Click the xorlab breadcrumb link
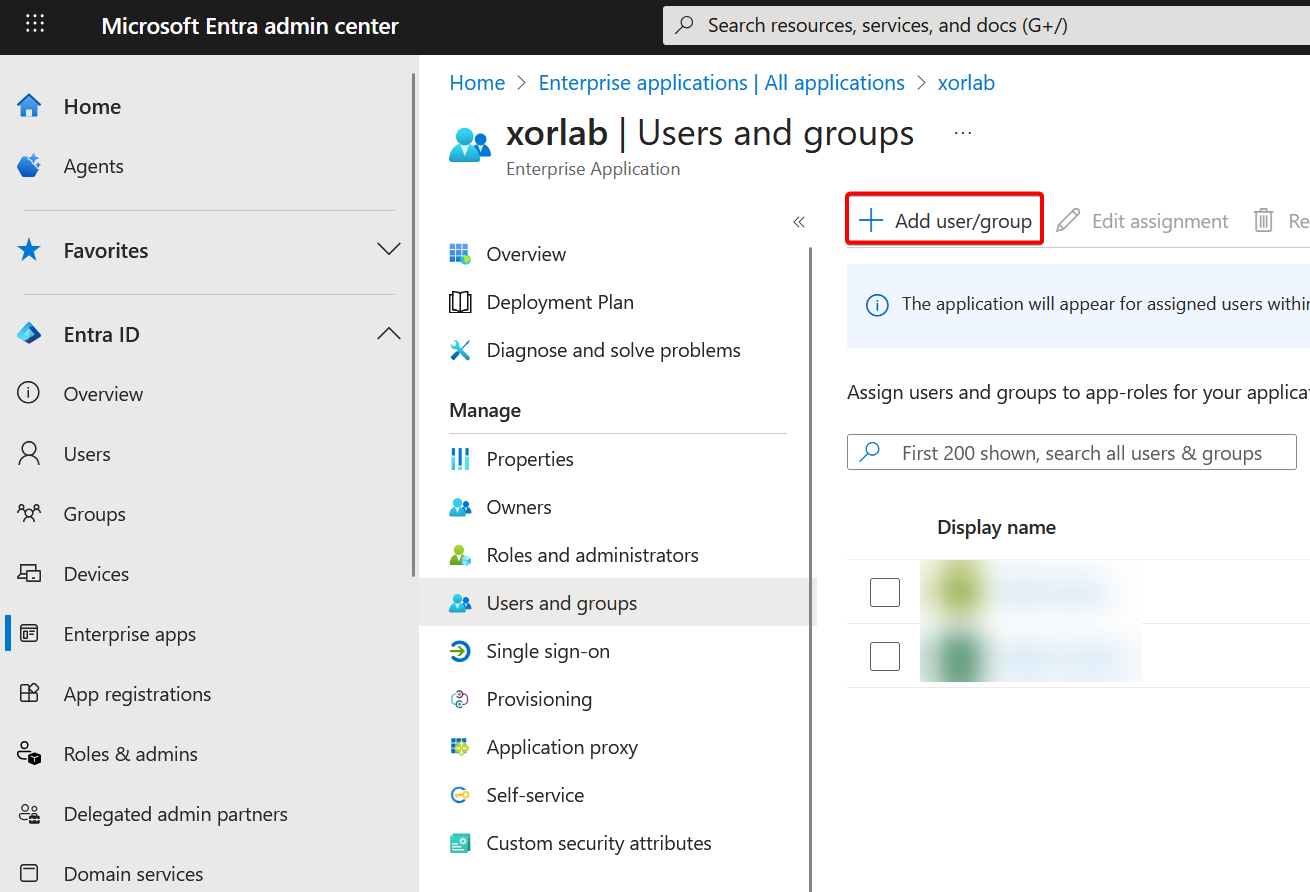The width and height of the screenshot is (1310, 892). click(x=966, y=83)
